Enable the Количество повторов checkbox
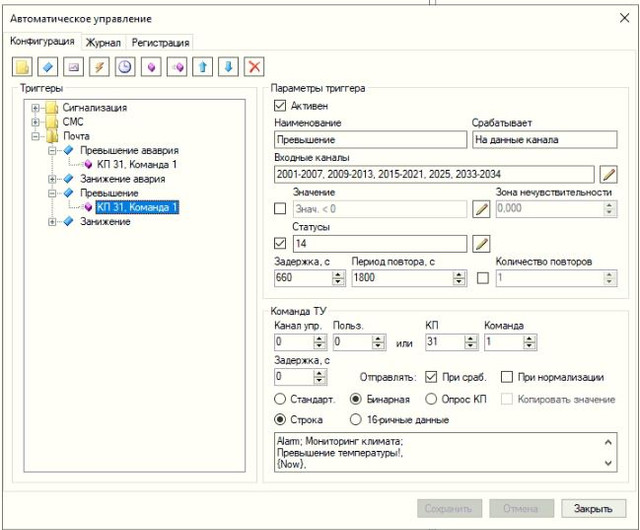640x530 pixels. point(483,278)
